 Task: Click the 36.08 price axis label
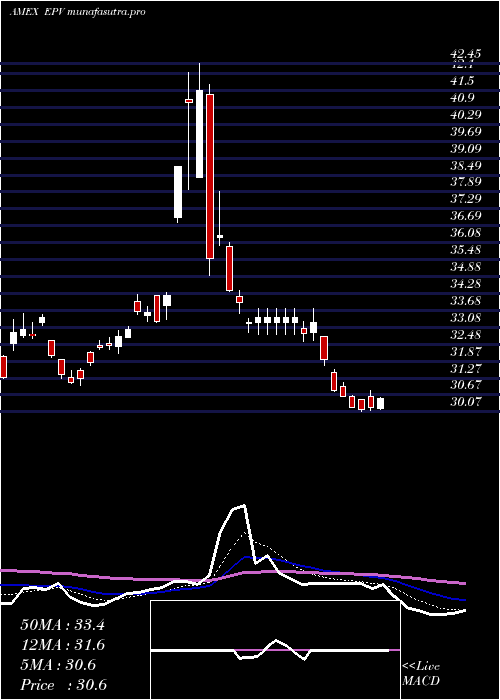pyautogui.click(x=466, y=233)
